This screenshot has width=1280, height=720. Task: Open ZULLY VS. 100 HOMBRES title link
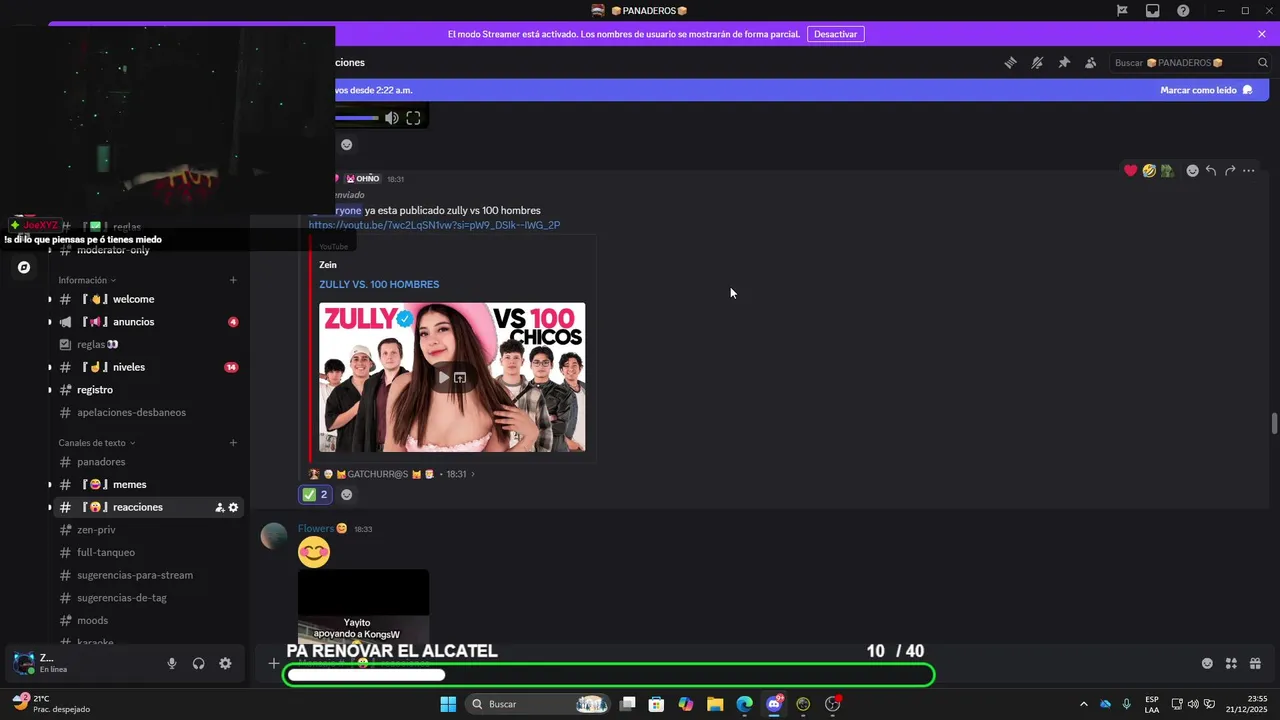379,285
